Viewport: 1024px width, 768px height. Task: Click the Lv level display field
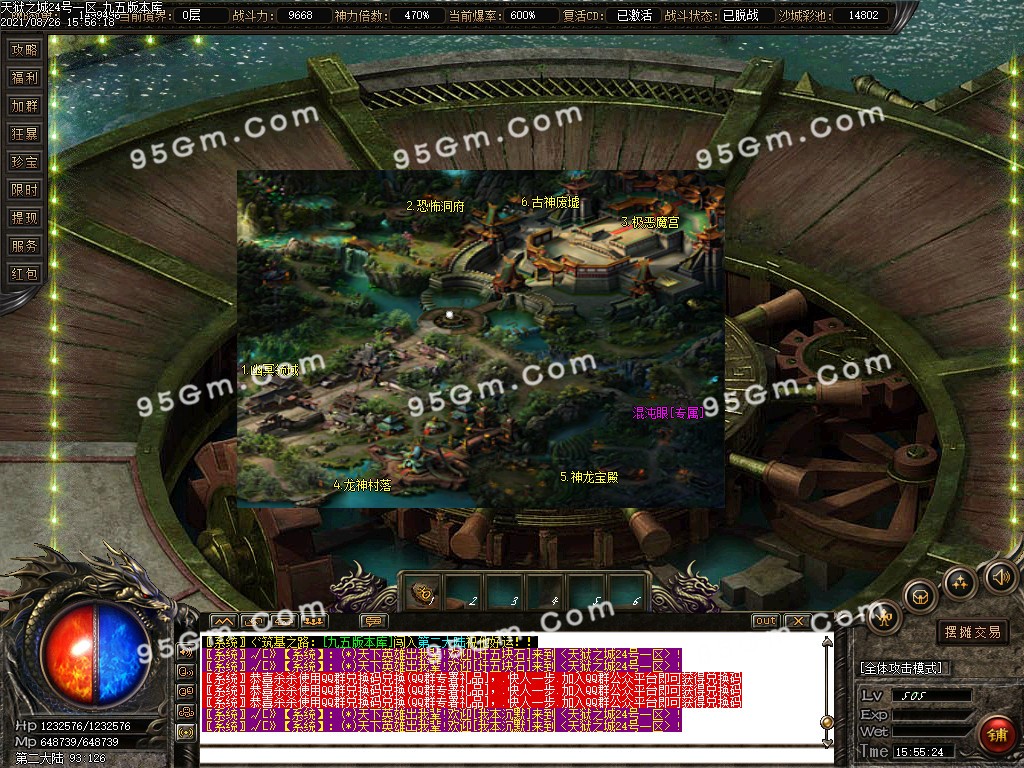coord(931,696)
